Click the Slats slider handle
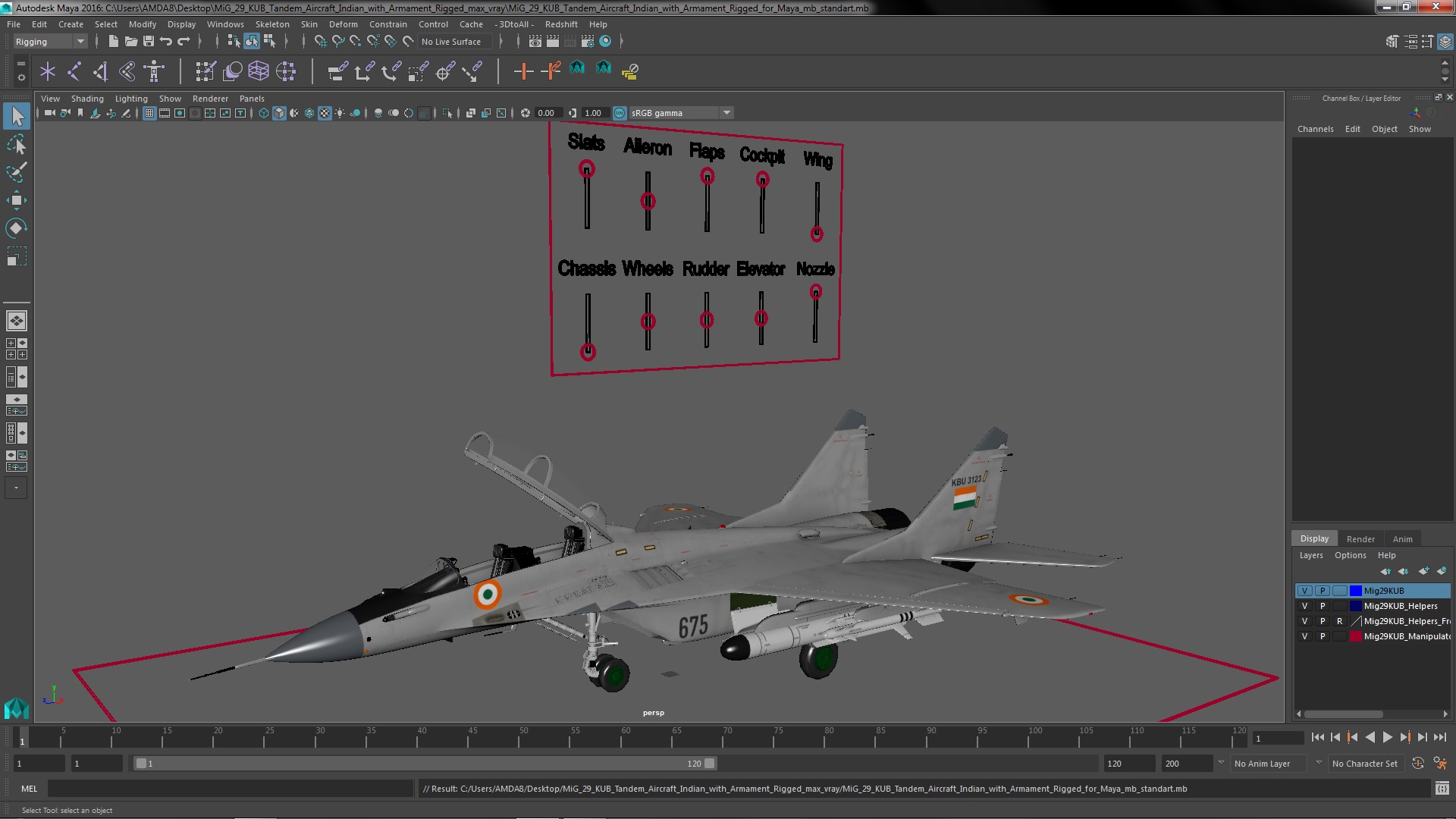The height and width of the screenshot is (819, 1456). point(586,168)
